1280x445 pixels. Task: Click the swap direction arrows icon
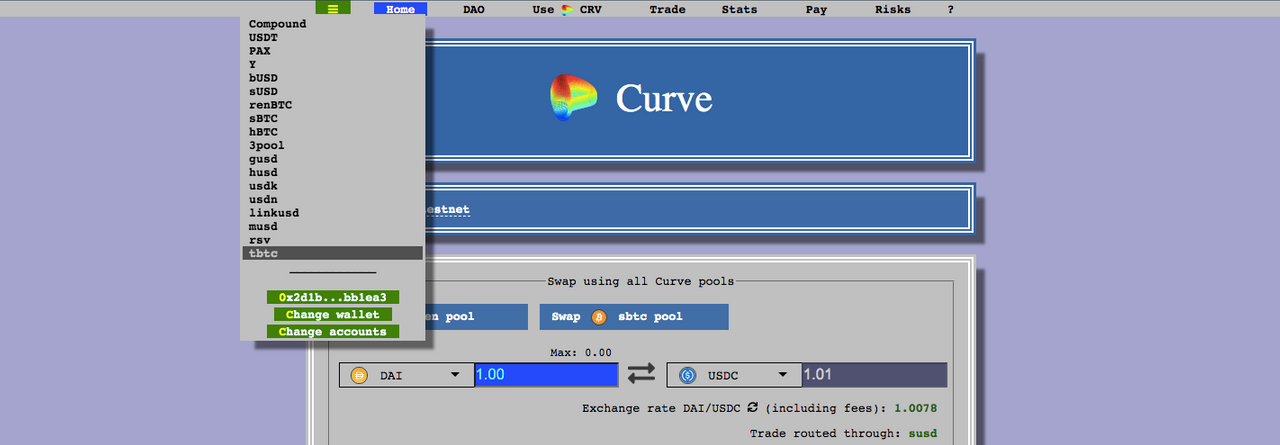[x=641, y=375]
